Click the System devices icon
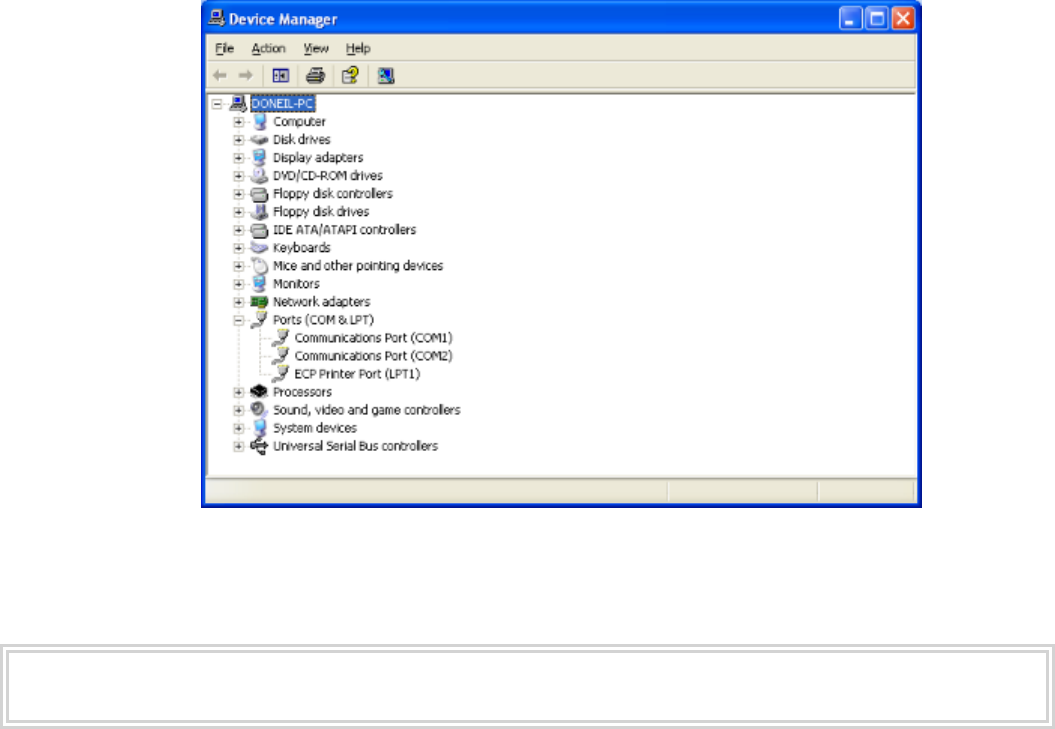This screenshot has height=729, width=1055. coord(260,428)
